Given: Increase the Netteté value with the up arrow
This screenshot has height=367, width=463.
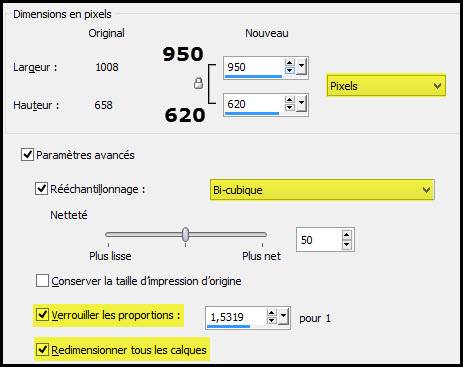Looking at the screenshot, I should pos(347,235).
